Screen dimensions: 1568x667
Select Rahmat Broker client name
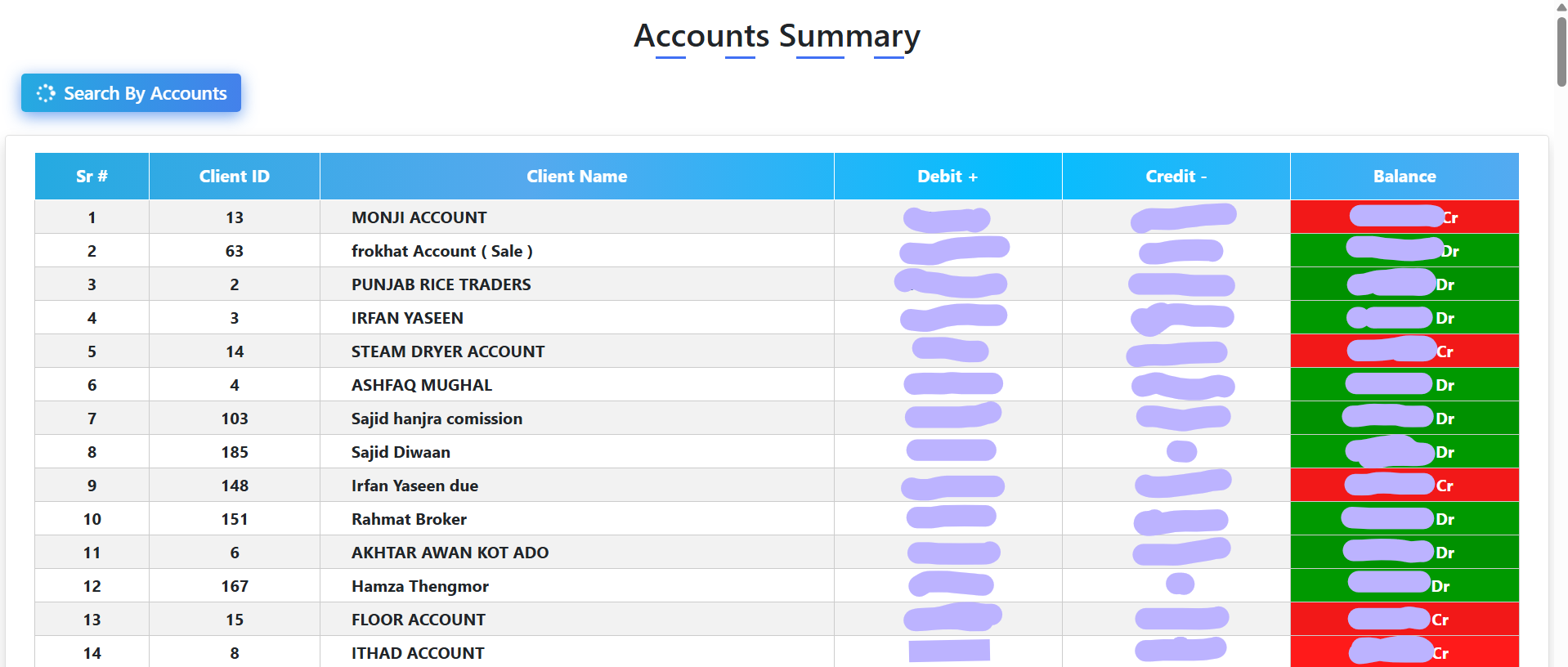tap(409, 519)
